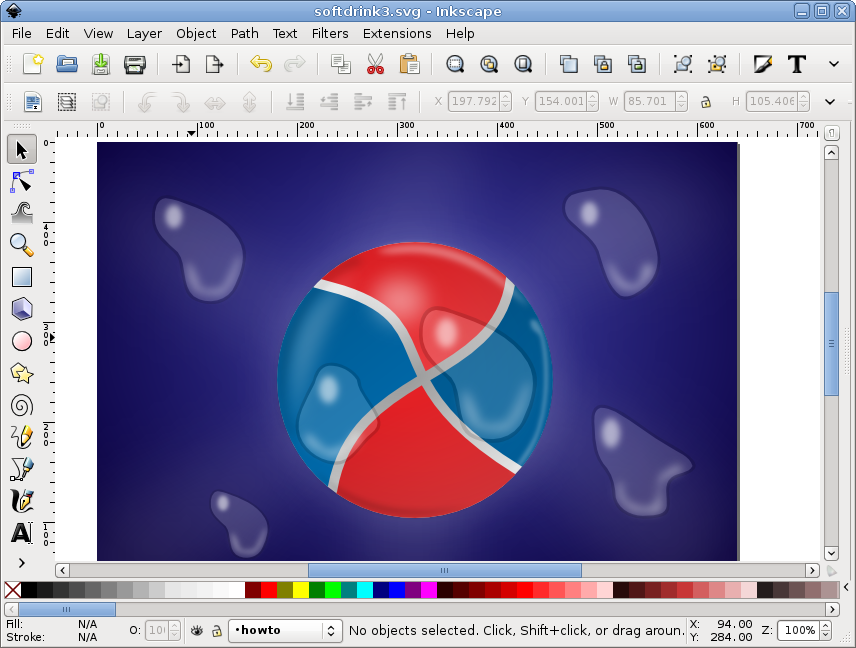The width and height of the screenshot is (856, 648).
Task: Select all objects in all layers
Action: tap(67, 102)
